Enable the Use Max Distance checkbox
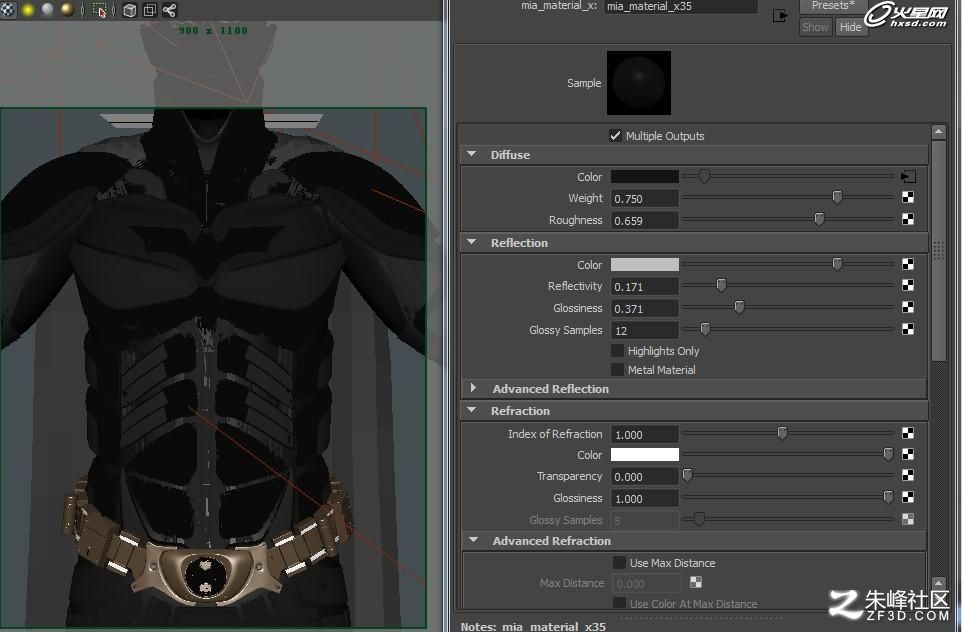The width and height of the screenshot is (962, 632). pyautogui.click(x=620, y=563)
